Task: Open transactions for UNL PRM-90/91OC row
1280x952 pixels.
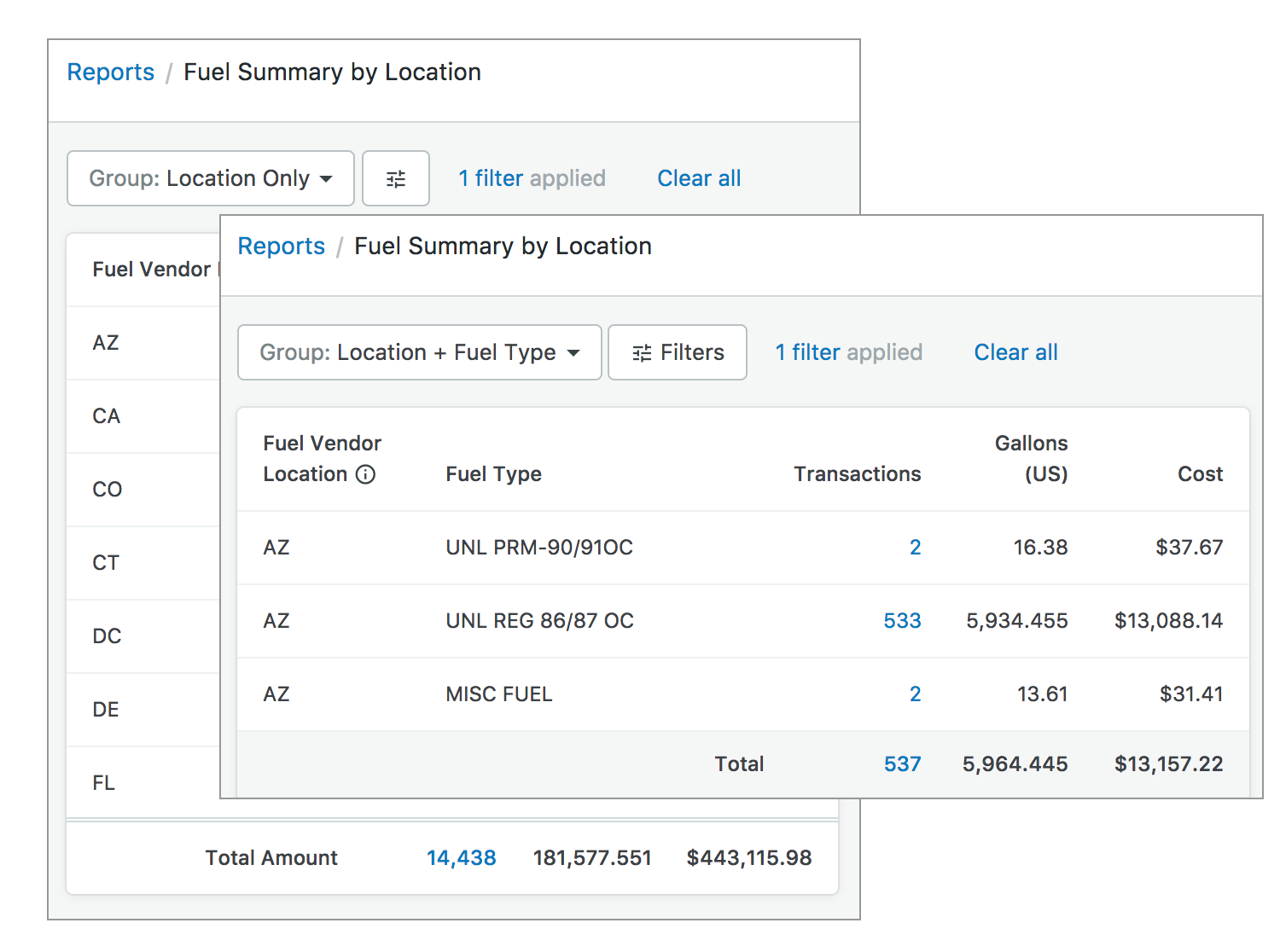Action: point(915,548)
